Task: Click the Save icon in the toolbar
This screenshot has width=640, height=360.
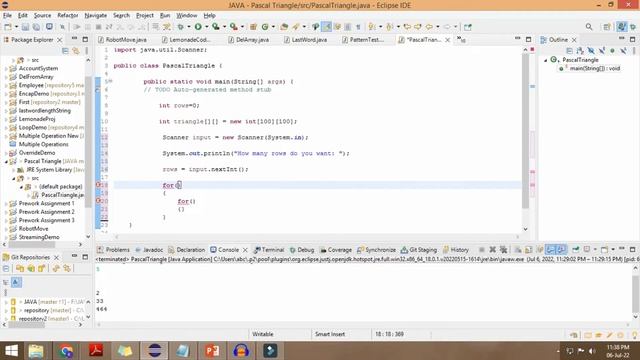Action: coord(25,27)
